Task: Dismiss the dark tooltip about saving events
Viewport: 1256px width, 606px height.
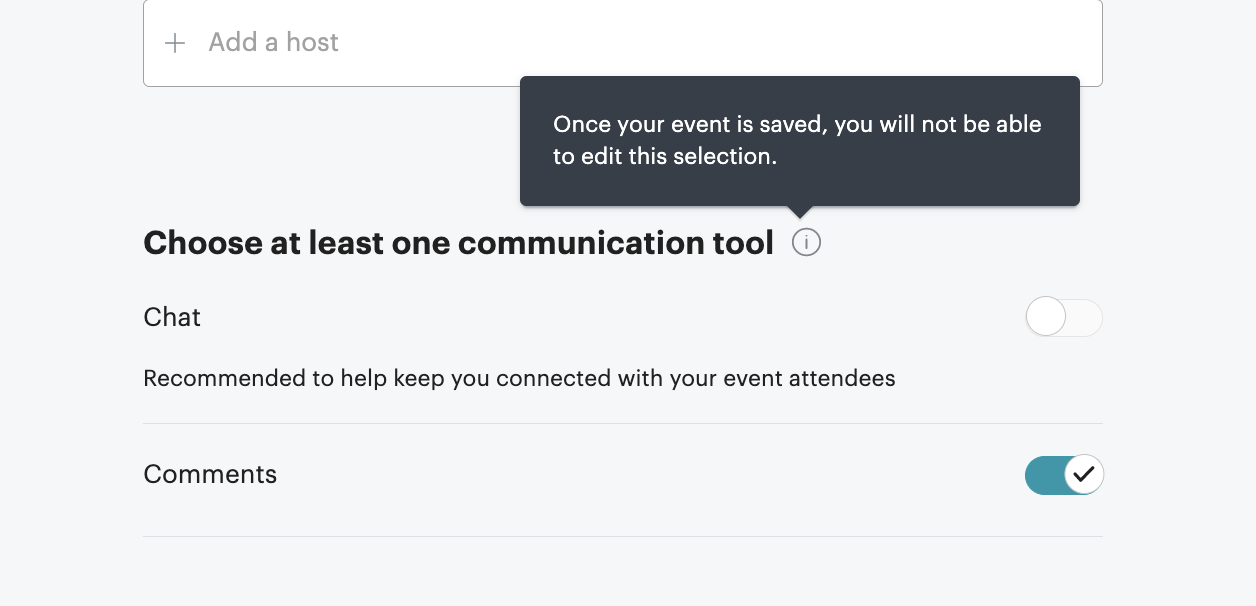Action: pyautogui.click(x=799, y=140)
